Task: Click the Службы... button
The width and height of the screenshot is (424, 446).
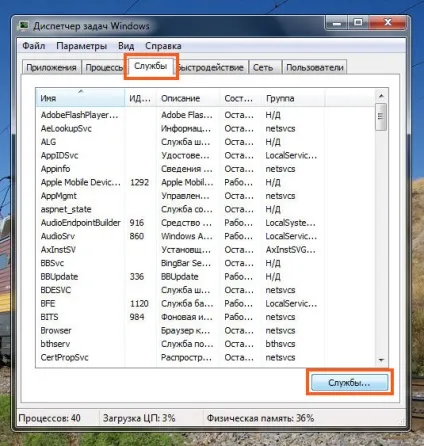Action: click(349, 382)
